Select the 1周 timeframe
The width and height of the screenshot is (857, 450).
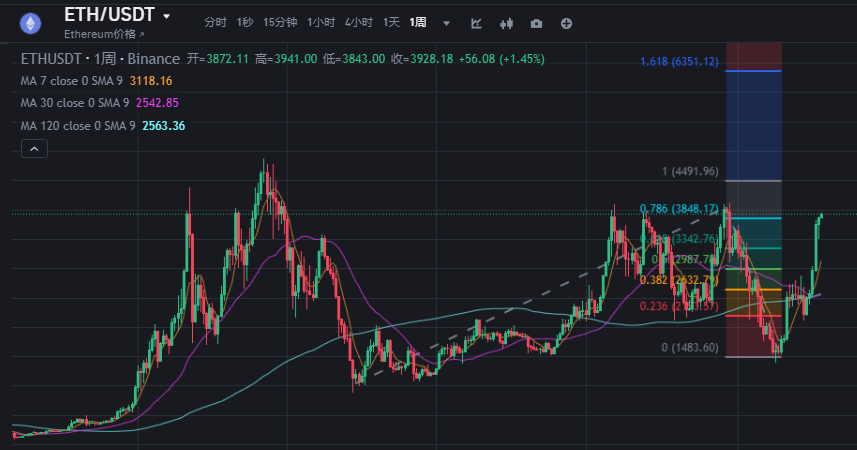[x=418, y=22]
